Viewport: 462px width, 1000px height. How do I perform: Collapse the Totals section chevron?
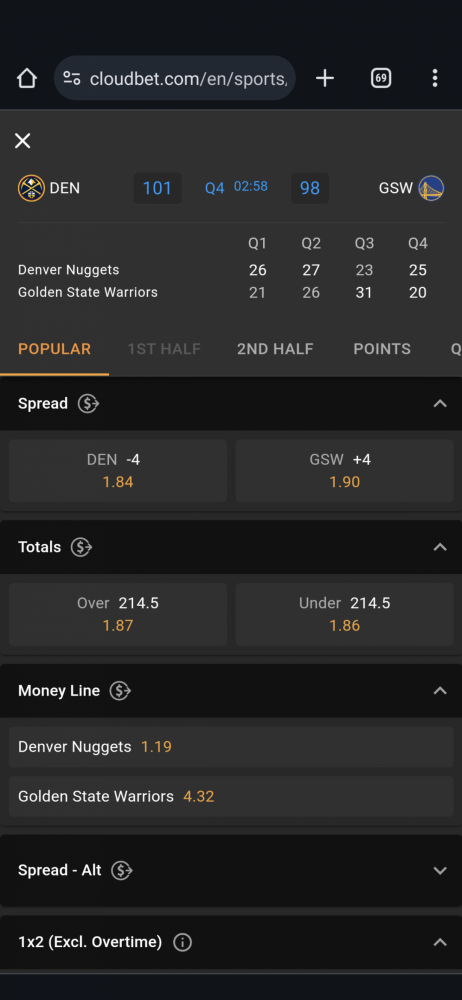point(440,547)
